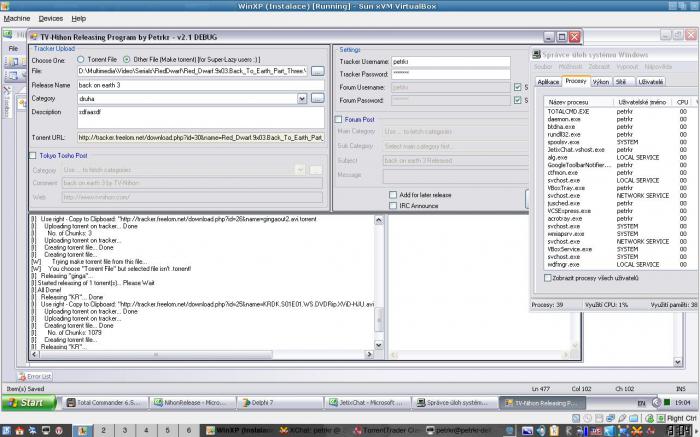This screenshot has width=700, height=437.
Task: Open the File menu of background IDE window
Action: (13, 48)
